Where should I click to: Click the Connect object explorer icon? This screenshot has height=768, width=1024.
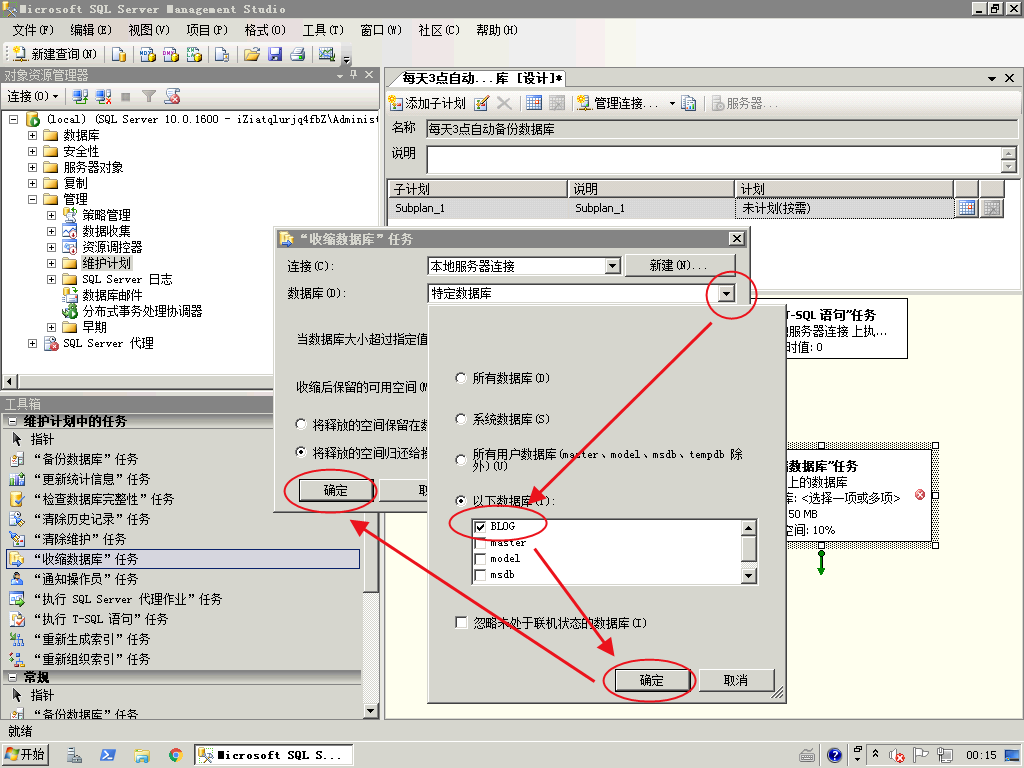[x=80, y=97]
